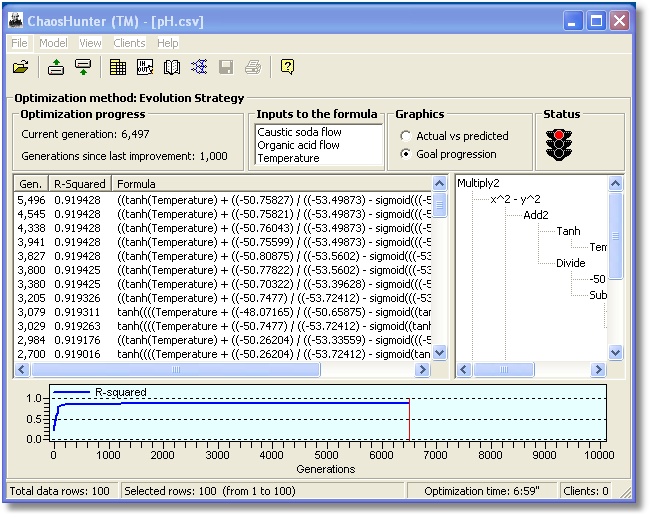Click tree panel scroll right arrow

click(598, 369)
